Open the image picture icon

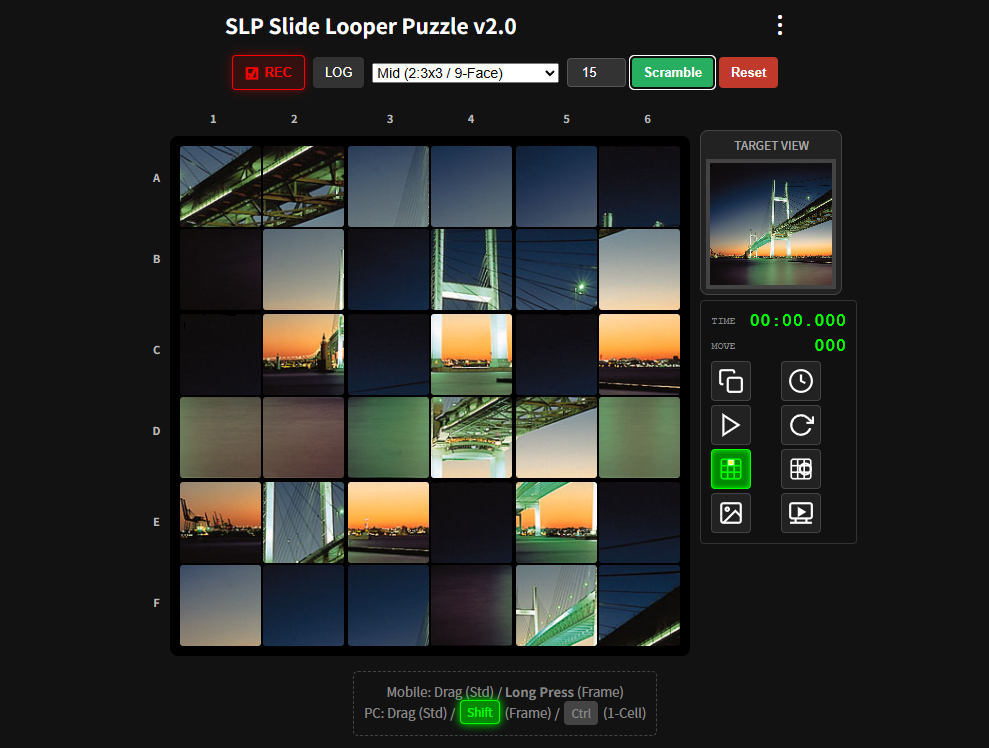point(731,513)
